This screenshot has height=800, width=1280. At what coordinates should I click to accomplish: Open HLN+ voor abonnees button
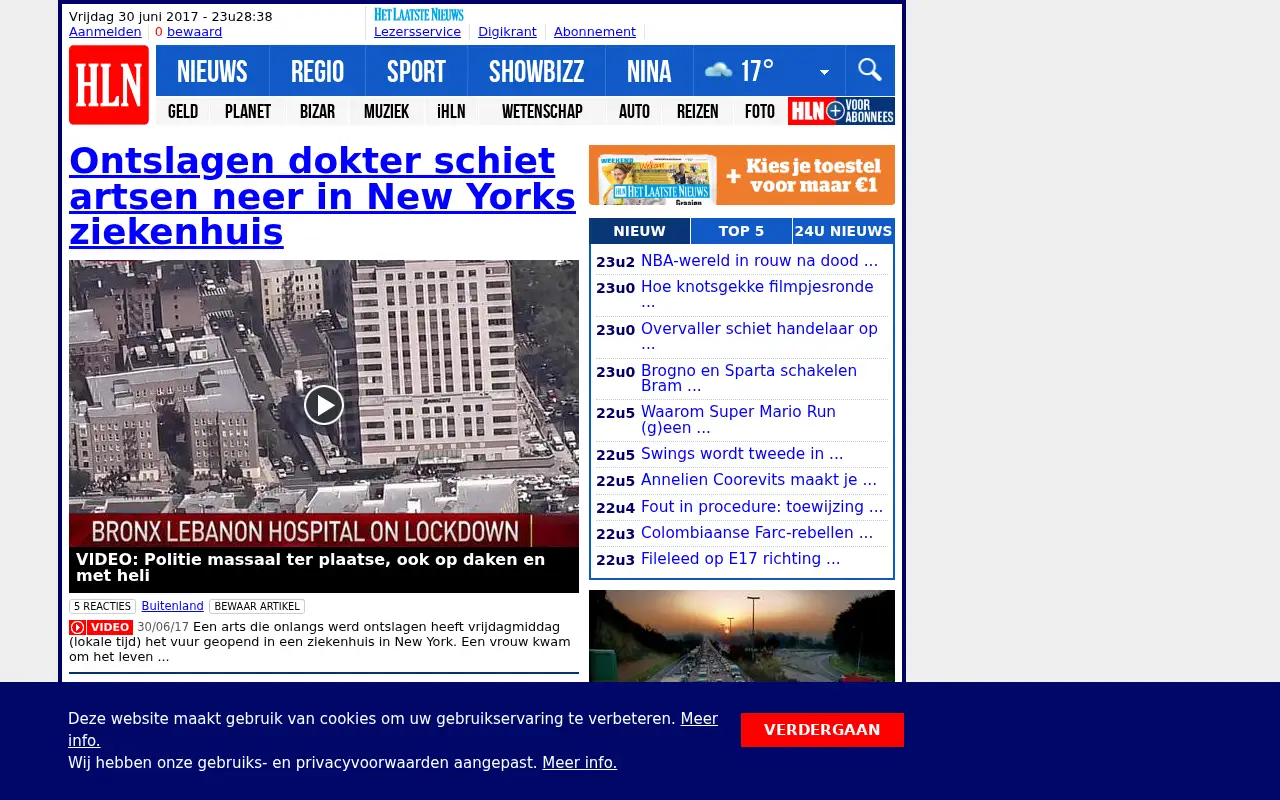[x=841, y=111]
